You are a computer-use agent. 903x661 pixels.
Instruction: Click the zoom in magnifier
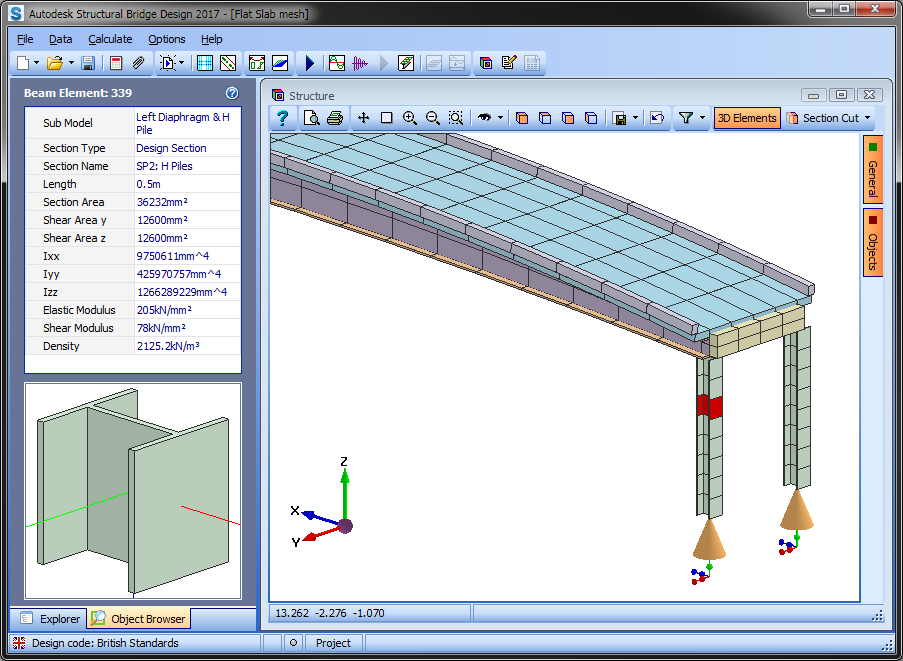[409, 118]
